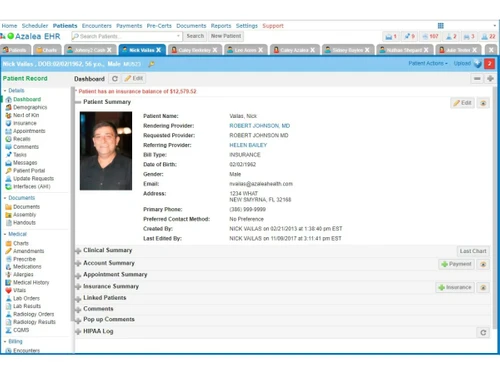Image resolution: width=500 pixels, height=375 pixels.
Task: Open the Patient Actions dropdown
Action: point(428,63)
